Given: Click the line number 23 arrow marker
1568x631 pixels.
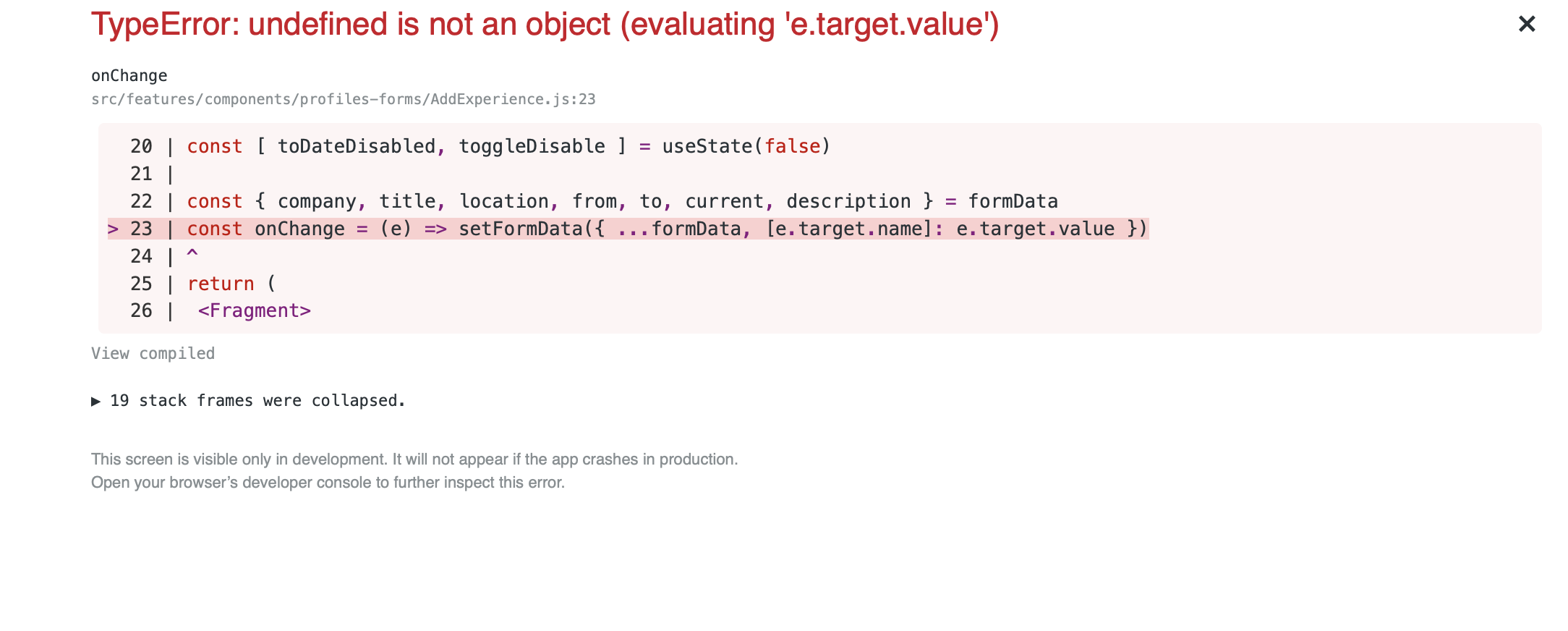Looking at the screenshot, I should pos(114,228).
